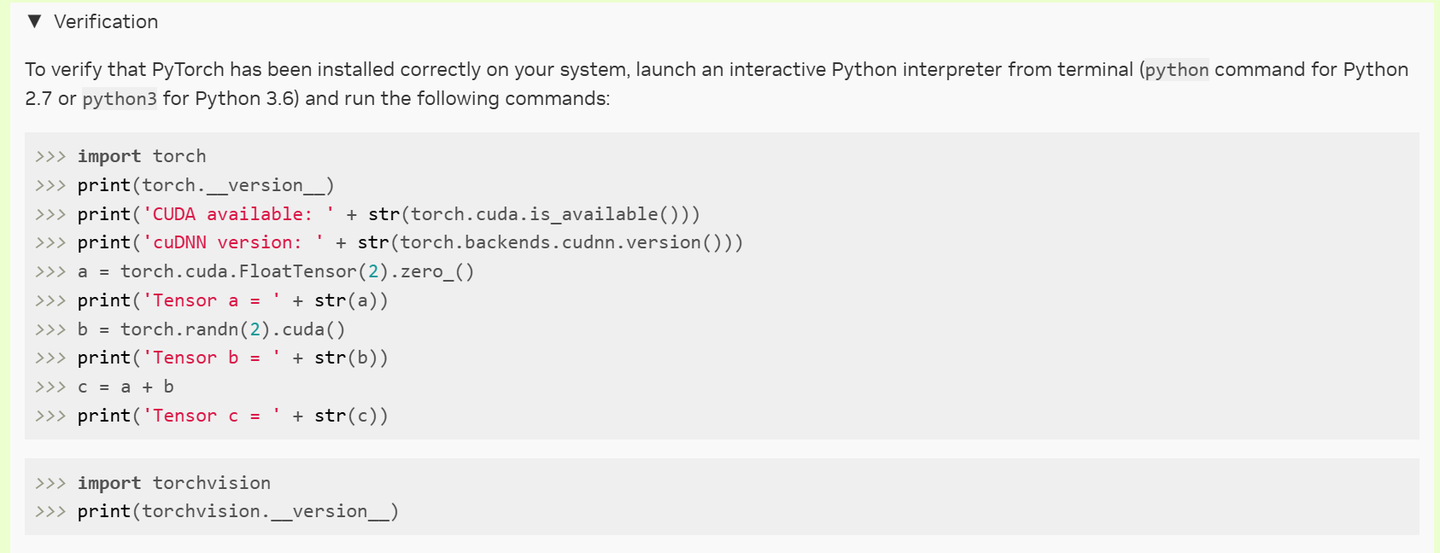
Task: Click the print(torch.__version__) line
Action: click(205, 185)
